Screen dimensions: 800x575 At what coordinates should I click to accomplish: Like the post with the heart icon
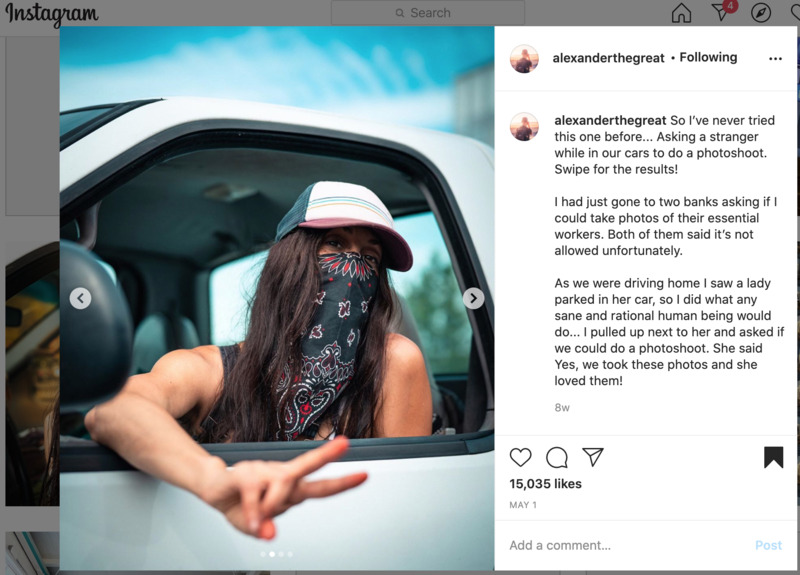tap(520, 457)
